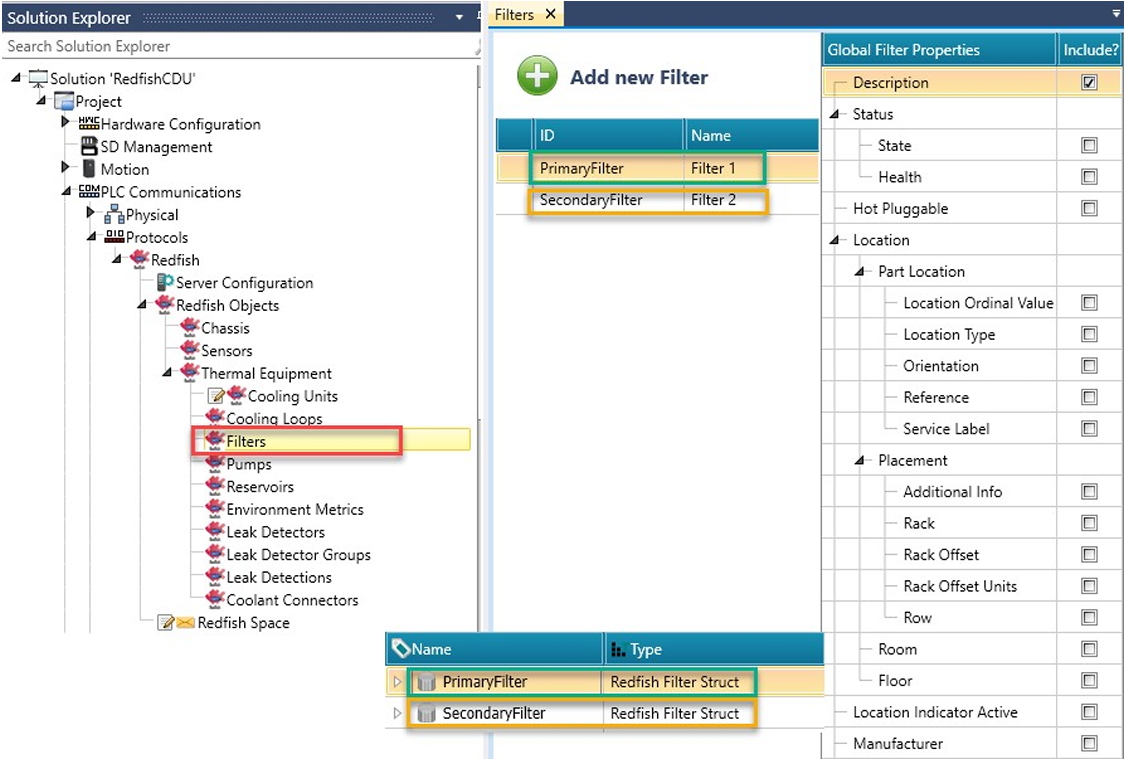Image resolution: width=1128 pixels, height=762 pixels.
Task: Close the Filters tab
Action: [550, 14]
